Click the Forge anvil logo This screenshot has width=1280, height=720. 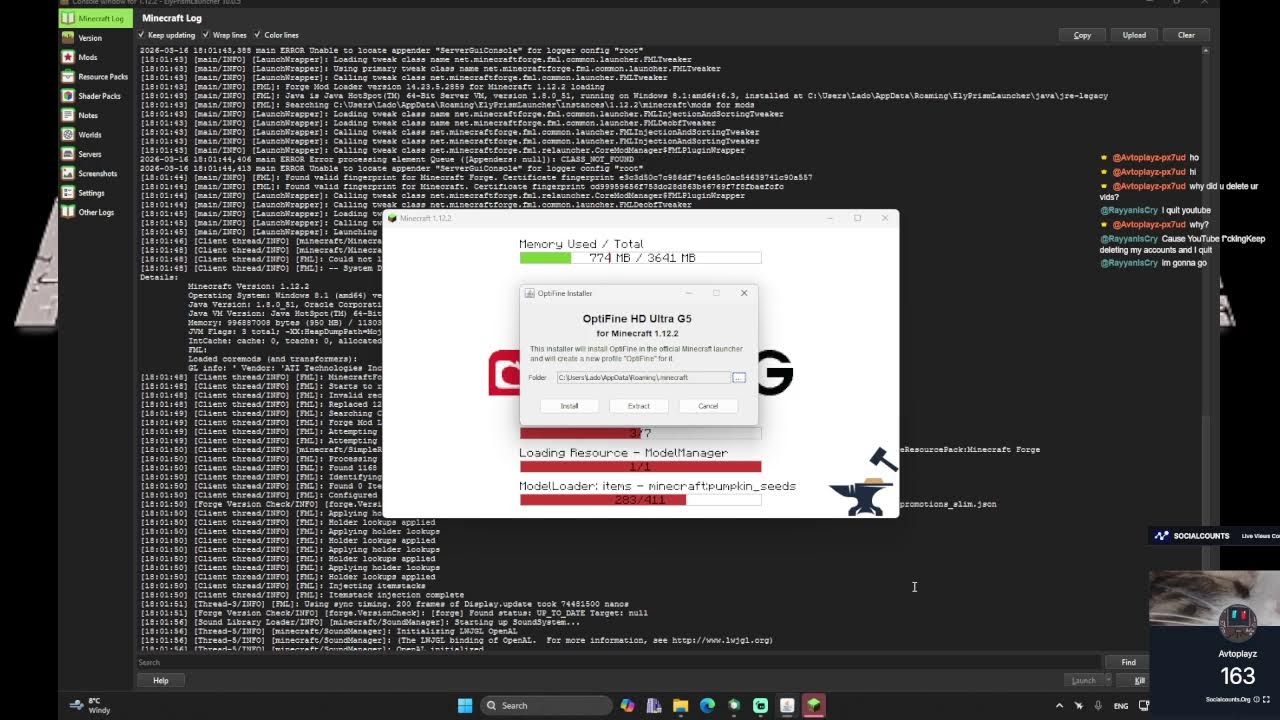tap(865, 482)
